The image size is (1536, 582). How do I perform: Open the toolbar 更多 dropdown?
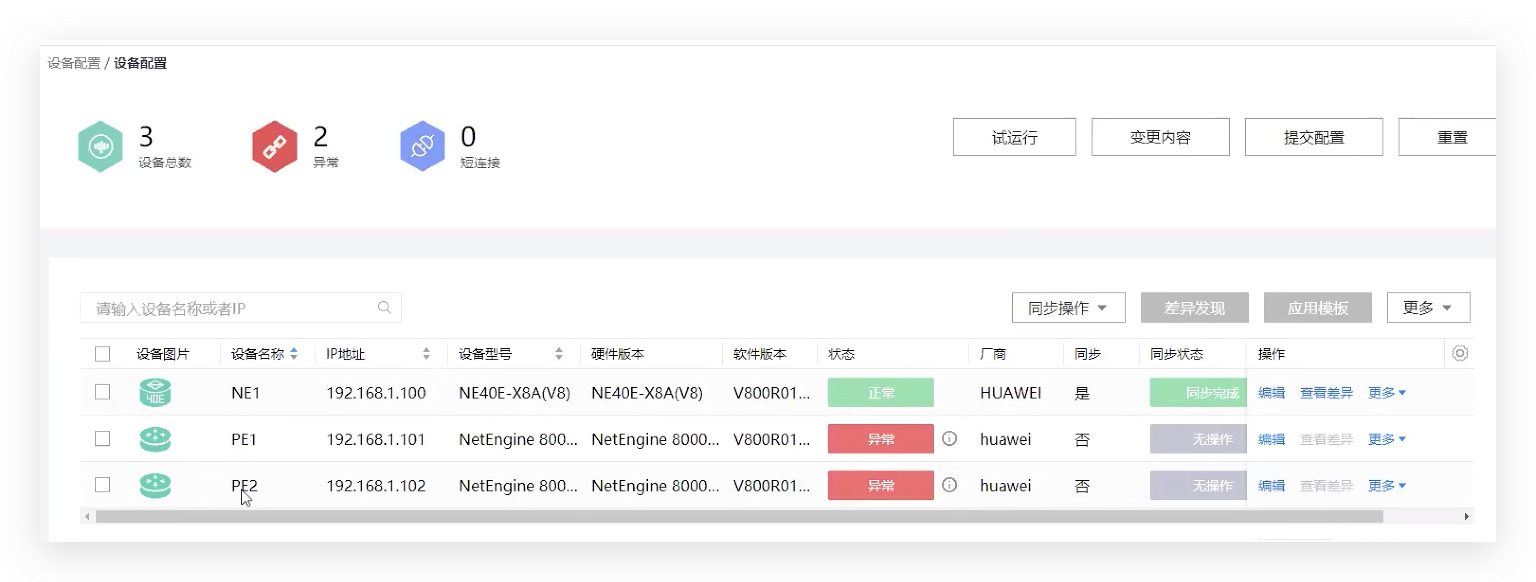click(x=1428, y=308)
